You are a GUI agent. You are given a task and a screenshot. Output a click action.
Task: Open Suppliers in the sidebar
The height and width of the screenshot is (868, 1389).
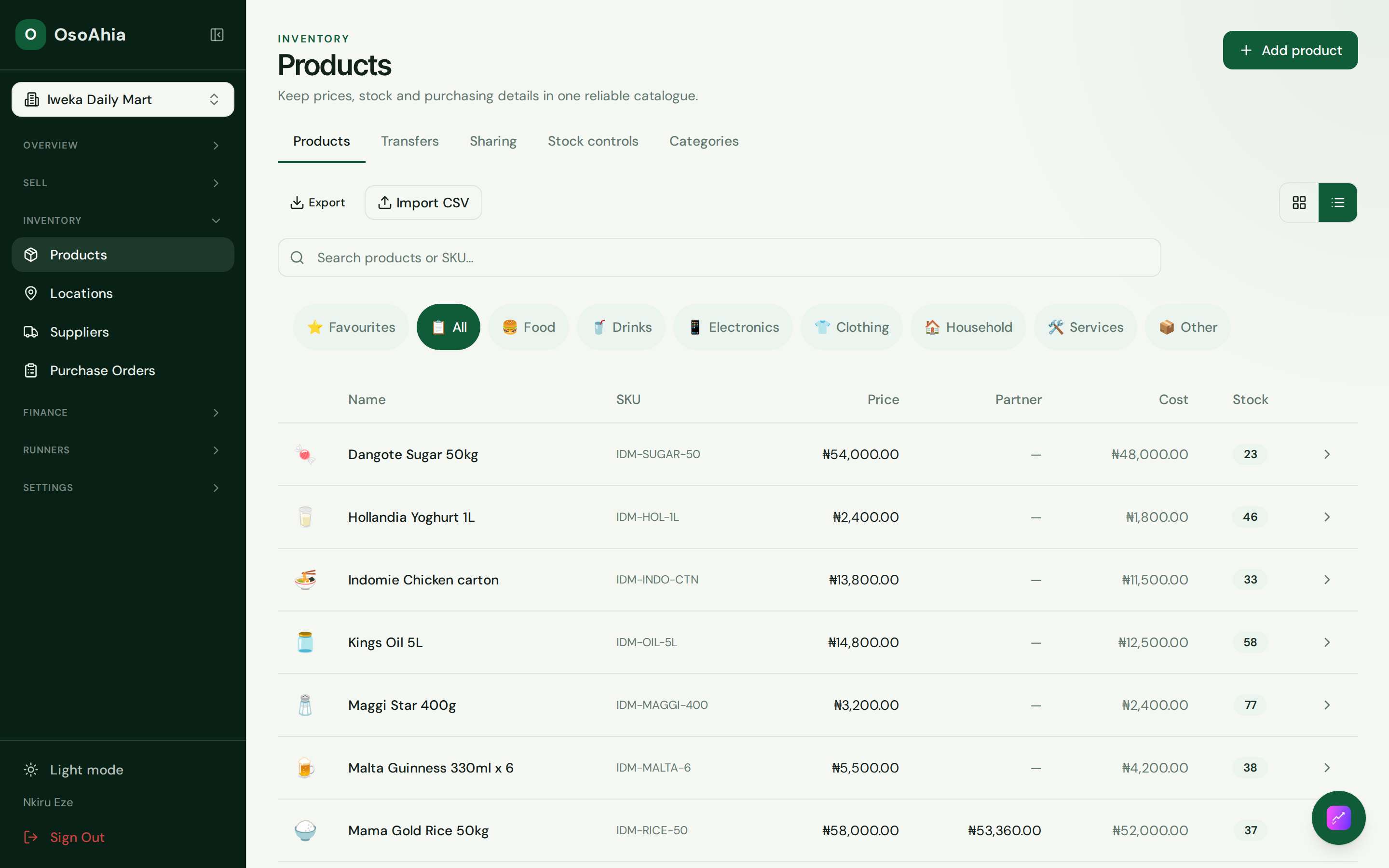point(123,332)
